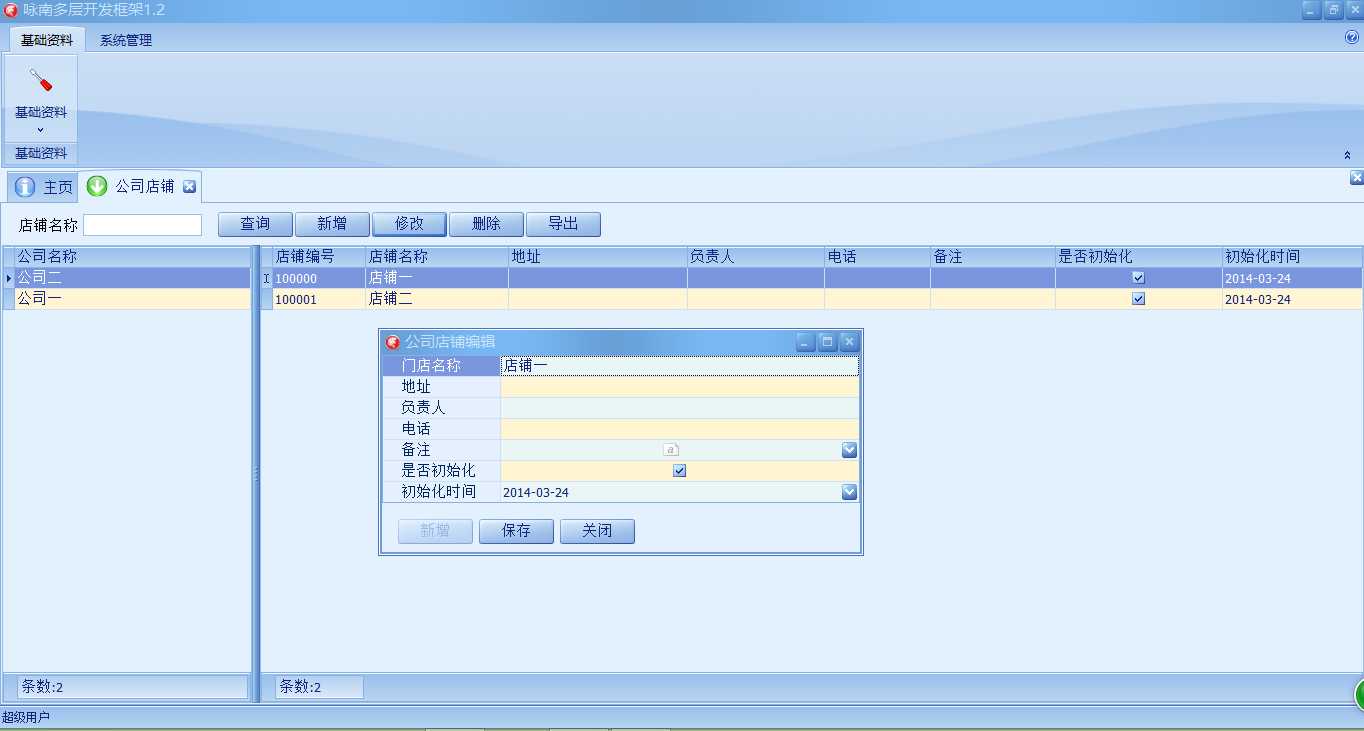
Task: Click the 是否初始化 column header
Action: coord(1139,257)
